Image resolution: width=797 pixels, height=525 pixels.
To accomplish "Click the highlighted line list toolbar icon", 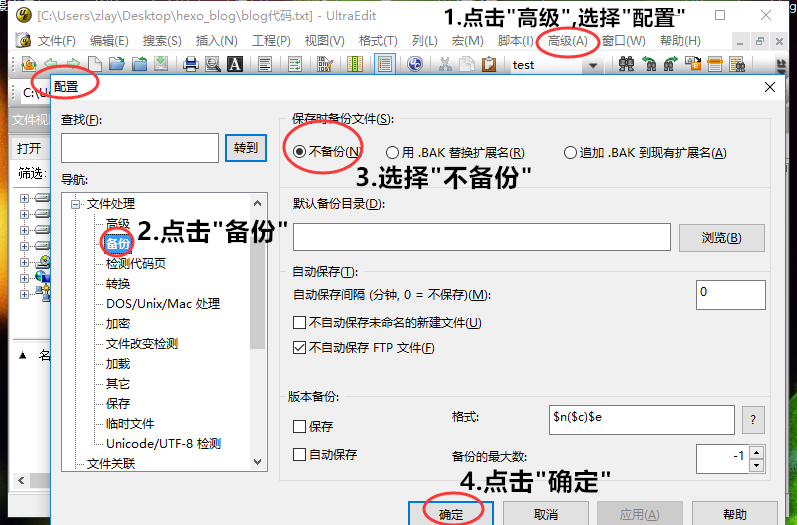I will [385, 64].
